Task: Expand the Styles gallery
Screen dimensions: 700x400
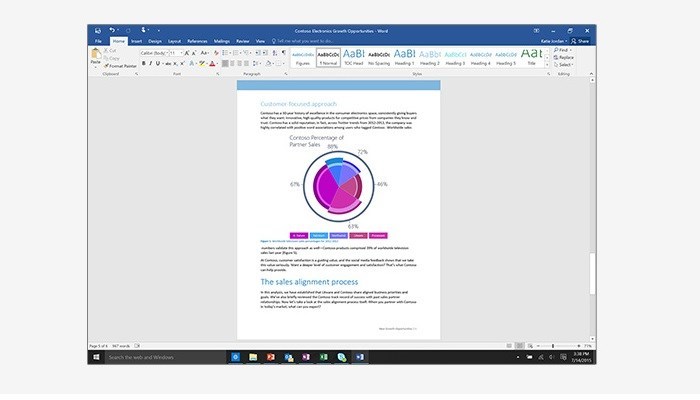Action: 548,66
